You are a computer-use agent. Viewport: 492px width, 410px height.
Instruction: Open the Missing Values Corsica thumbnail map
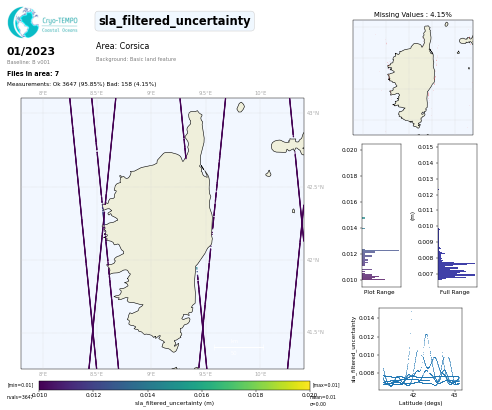pos(413,77)
